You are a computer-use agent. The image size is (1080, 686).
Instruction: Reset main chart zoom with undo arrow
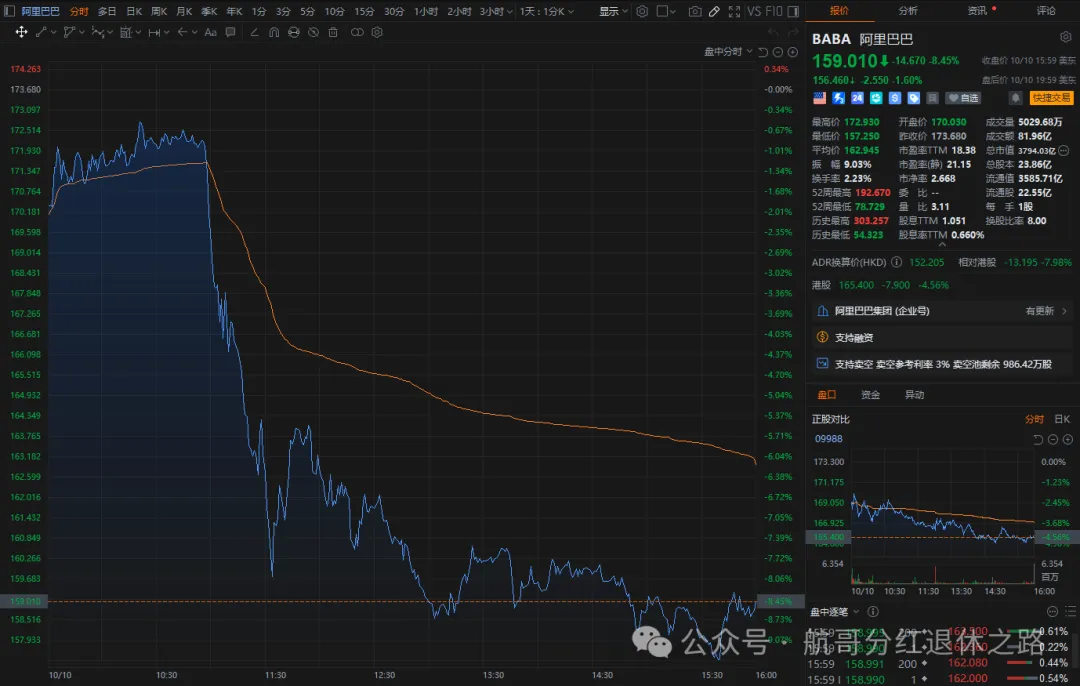click(763, 52)
